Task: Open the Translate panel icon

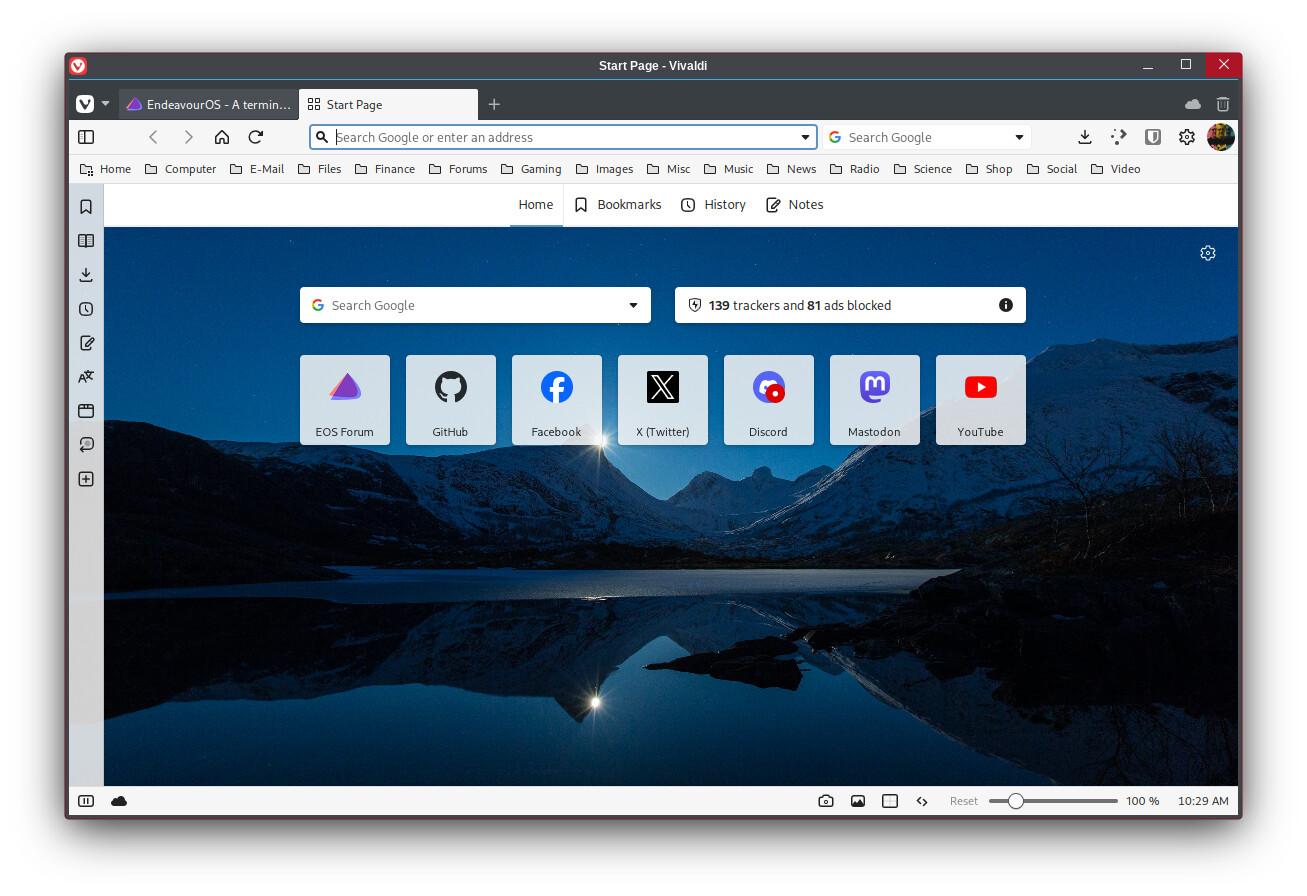Action: (86, 377)
